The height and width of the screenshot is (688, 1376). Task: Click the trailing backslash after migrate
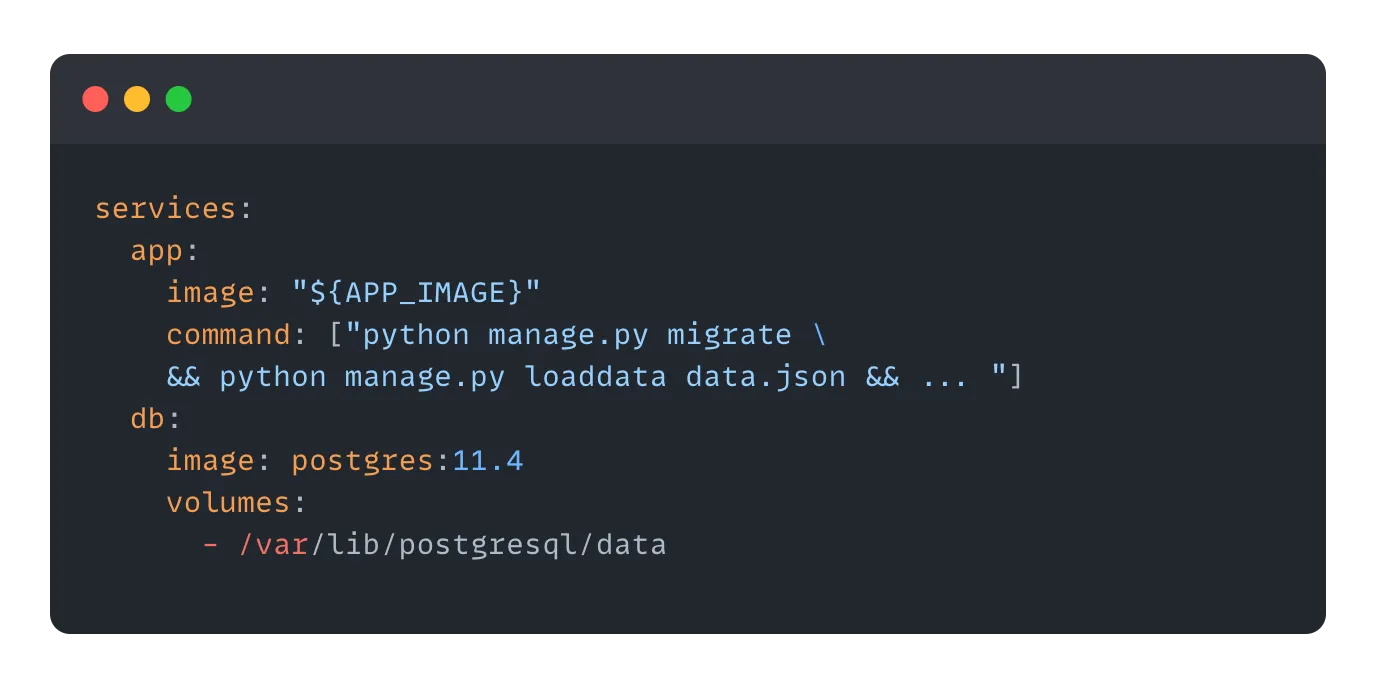[x=820, y=335]
